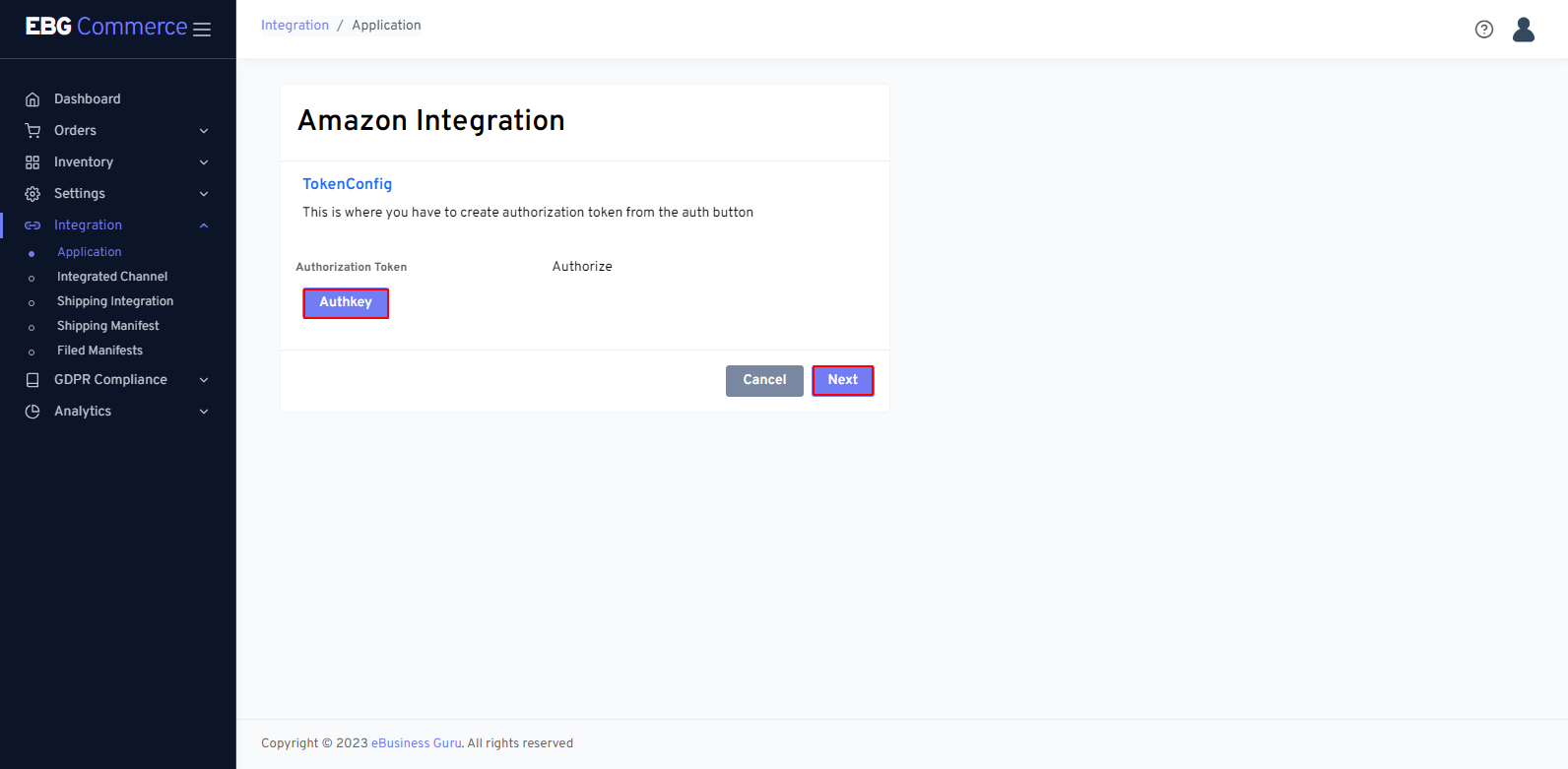Expand the Orders menu chevron
The height and width of the screenshot is (769, 1568).
(x=204, y=131)
